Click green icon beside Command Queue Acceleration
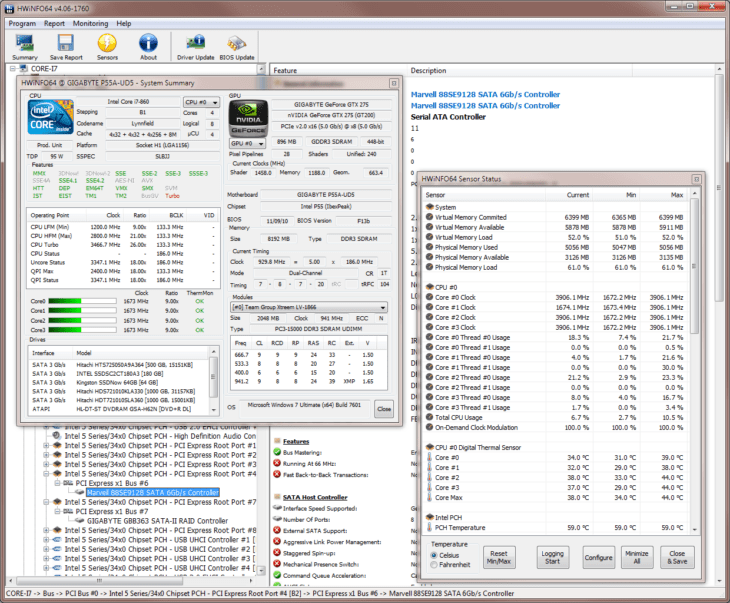The width and height of the screenshot is (730, 603). point(277,575)
